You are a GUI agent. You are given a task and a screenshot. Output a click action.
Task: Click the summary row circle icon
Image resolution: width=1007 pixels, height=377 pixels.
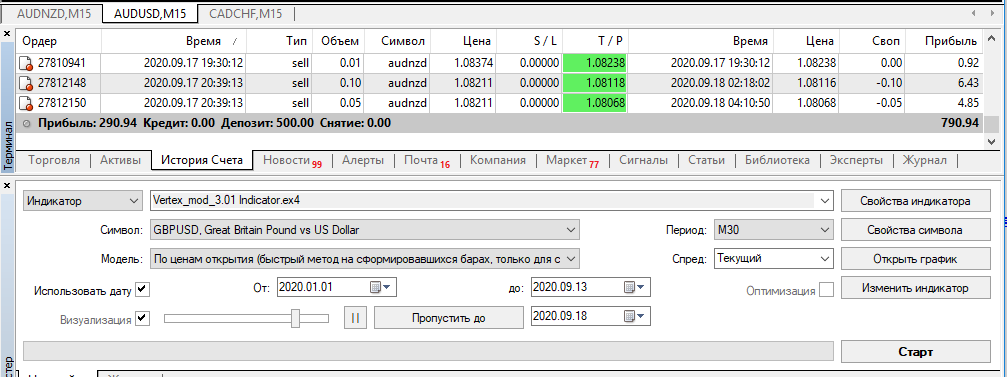pyautogui.click(x=26, y=123)
